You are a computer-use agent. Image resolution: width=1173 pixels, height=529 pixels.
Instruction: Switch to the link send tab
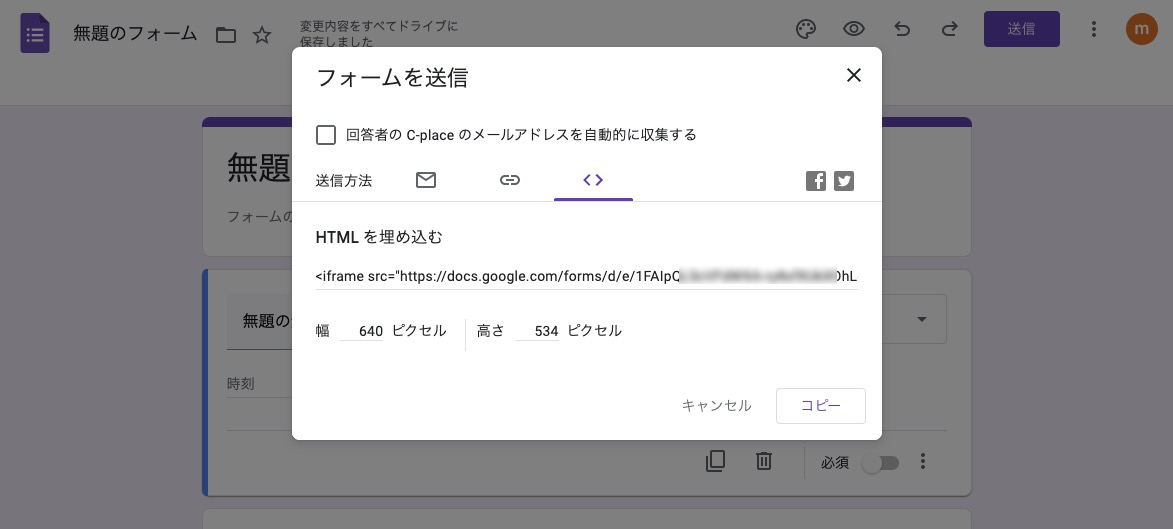[x=510, y=180]
